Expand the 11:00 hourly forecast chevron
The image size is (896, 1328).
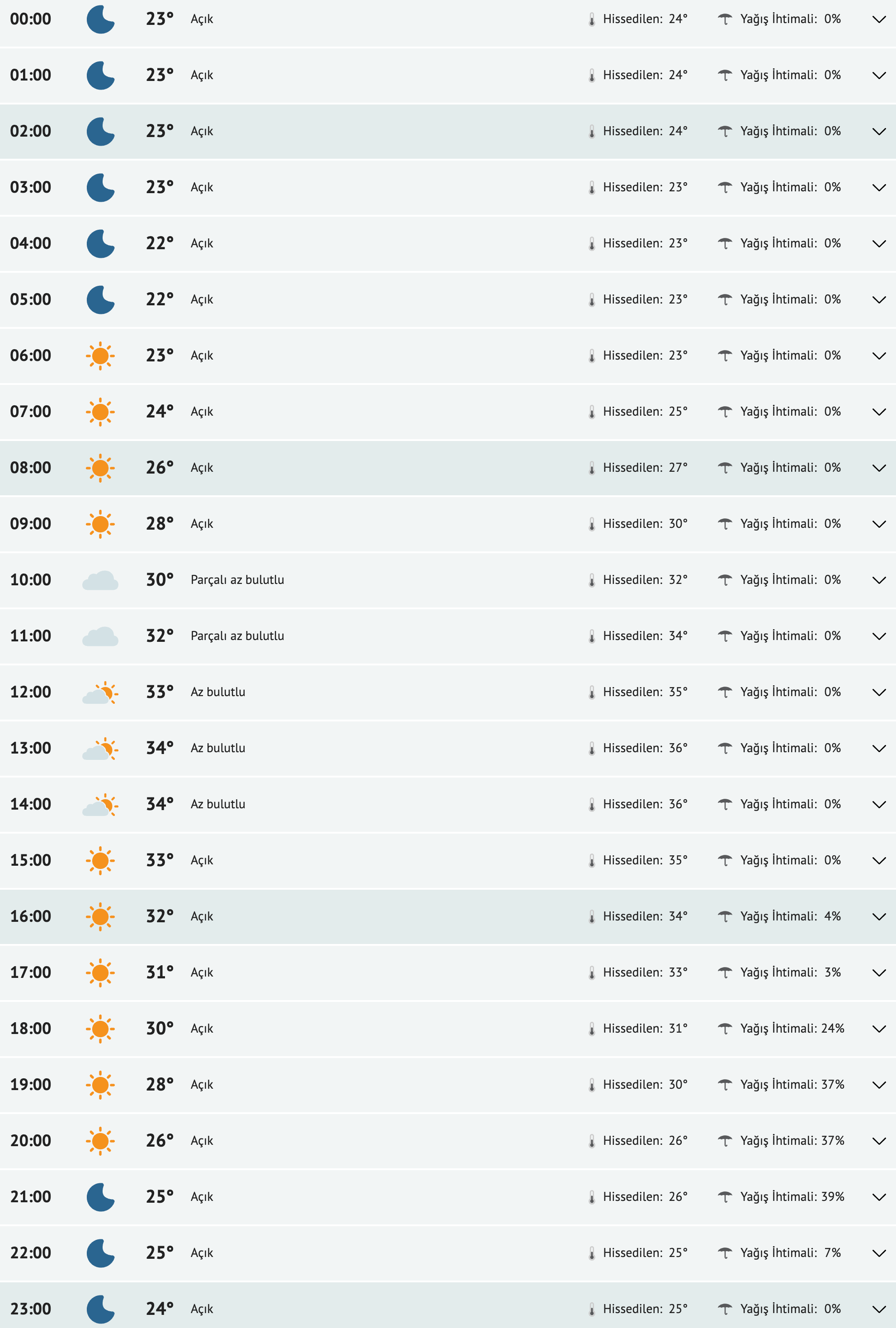[x=879, y=636]
